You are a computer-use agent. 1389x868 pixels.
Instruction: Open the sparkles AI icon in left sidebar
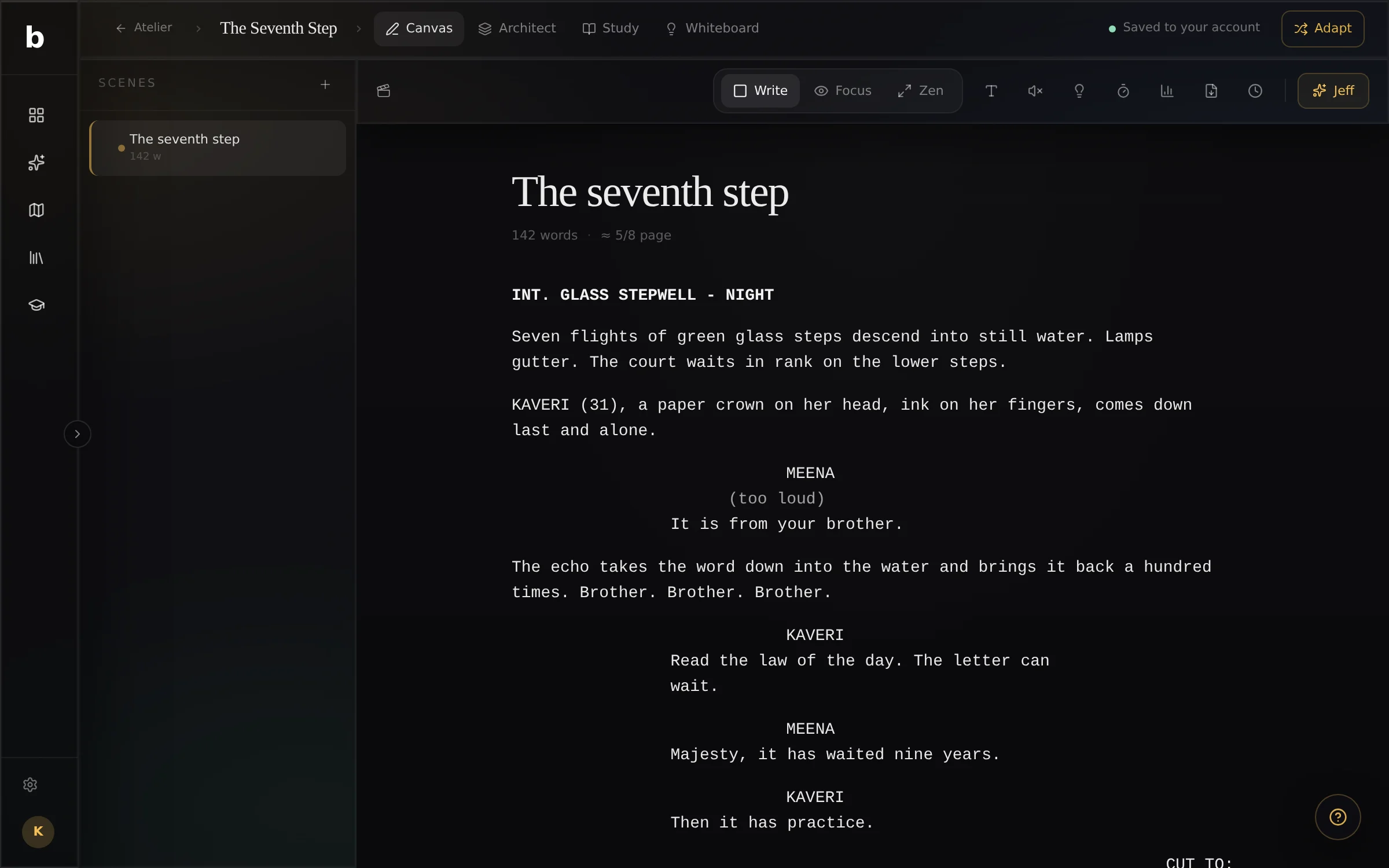[x=36, y=163]
